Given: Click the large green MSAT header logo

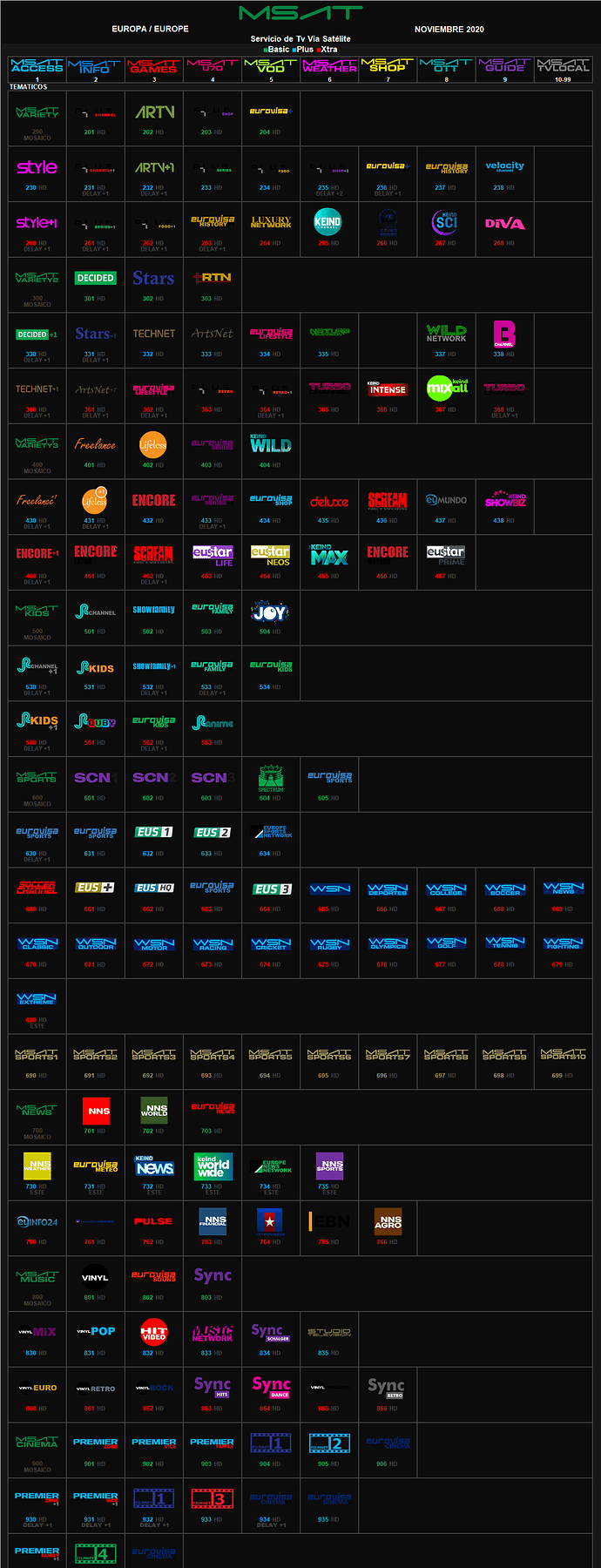Looking at the screenshot, I should (300, 13).
